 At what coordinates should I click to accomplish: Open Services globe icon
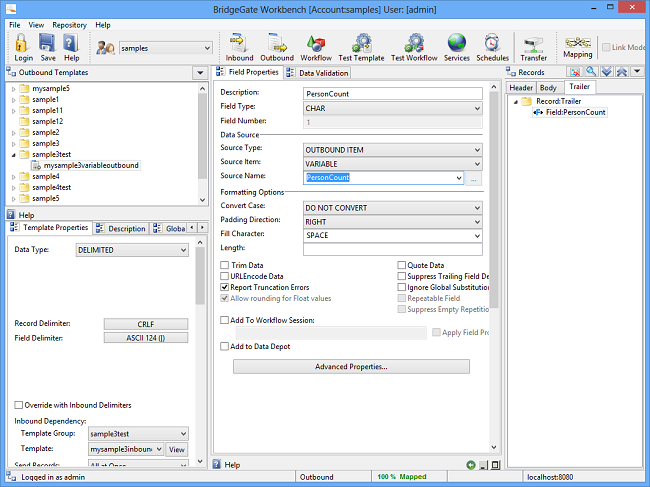pyautogui.click(x=456, y=43)
